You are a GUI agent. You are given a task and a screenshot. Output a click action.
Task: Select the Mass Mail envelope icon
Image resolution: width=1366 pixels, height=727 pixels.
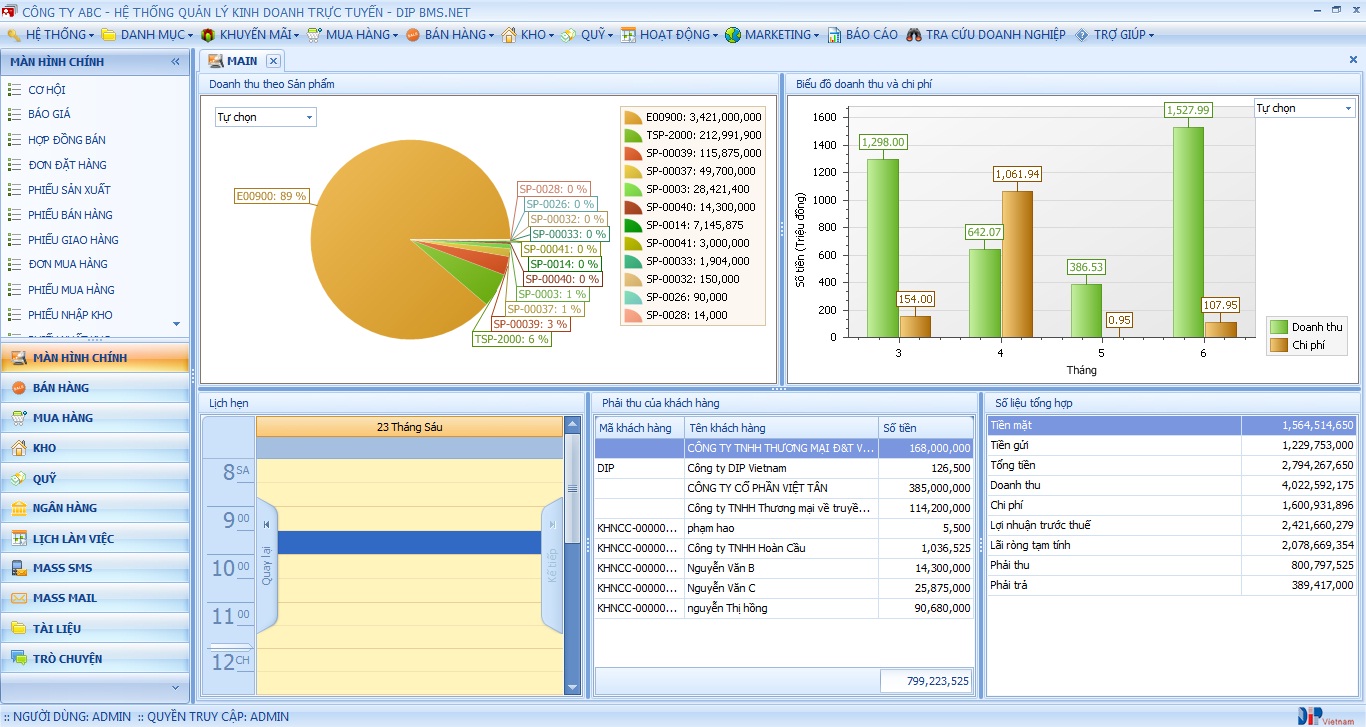[18, 598]
